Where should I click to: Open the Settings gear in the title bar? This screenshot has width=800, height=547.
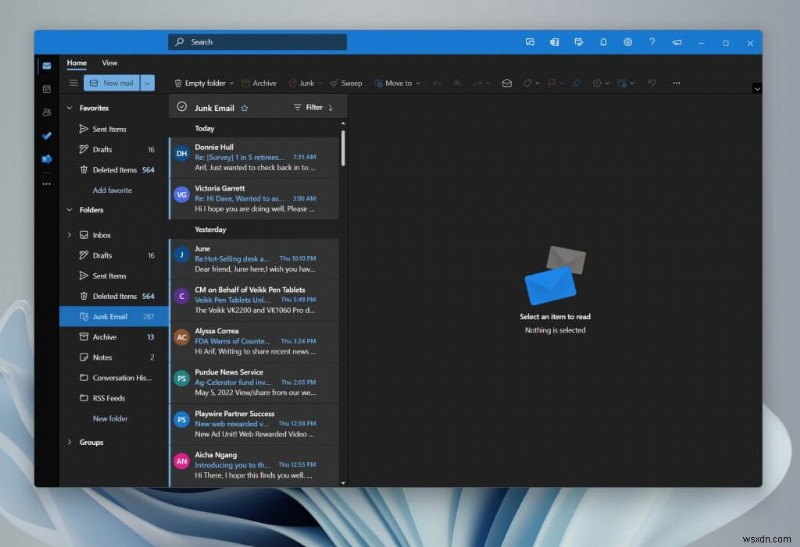pos(628,42)
